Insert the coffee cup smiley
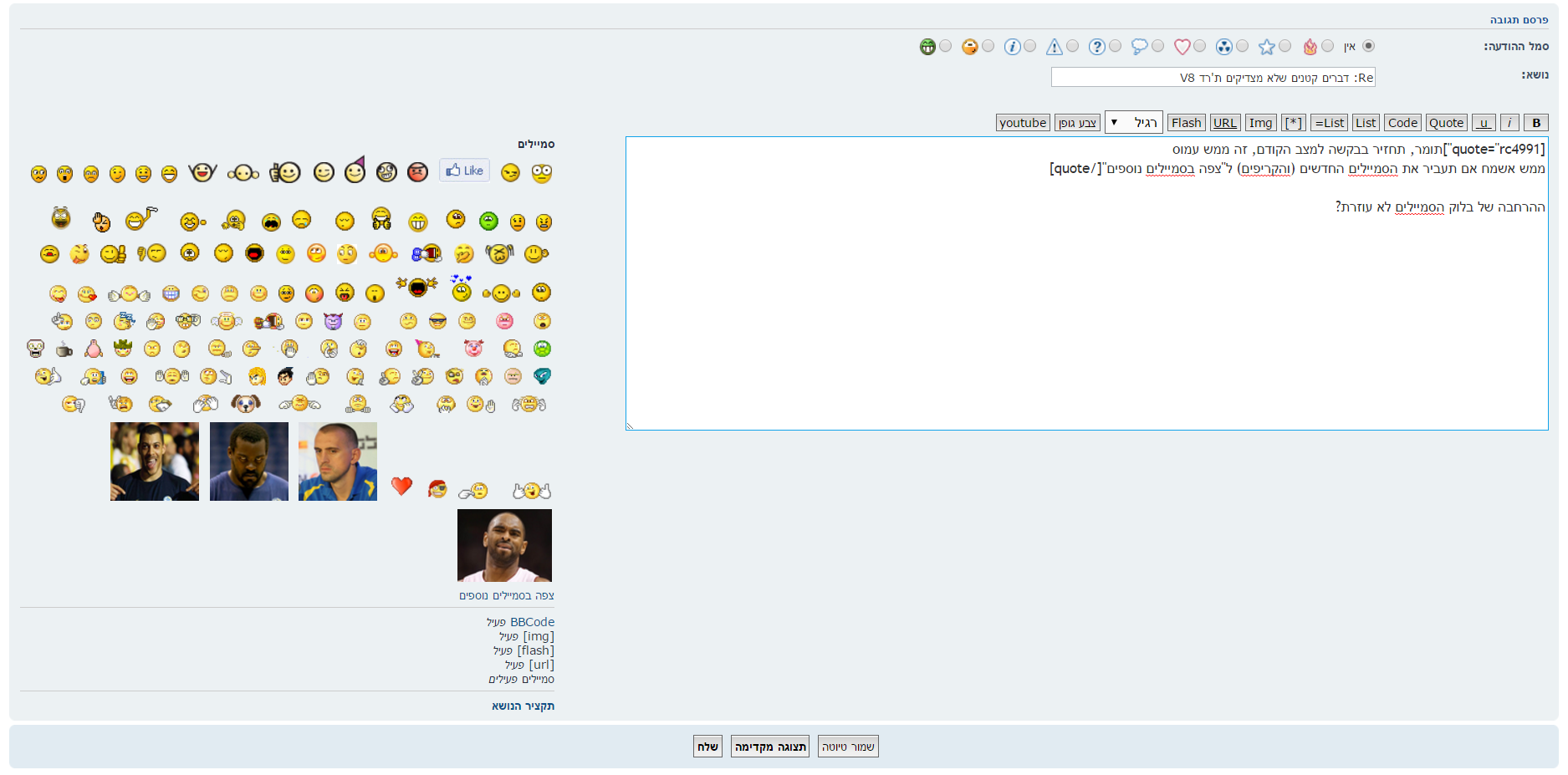The width and height of the screenshot is (1568, 775). coord(64,349)
